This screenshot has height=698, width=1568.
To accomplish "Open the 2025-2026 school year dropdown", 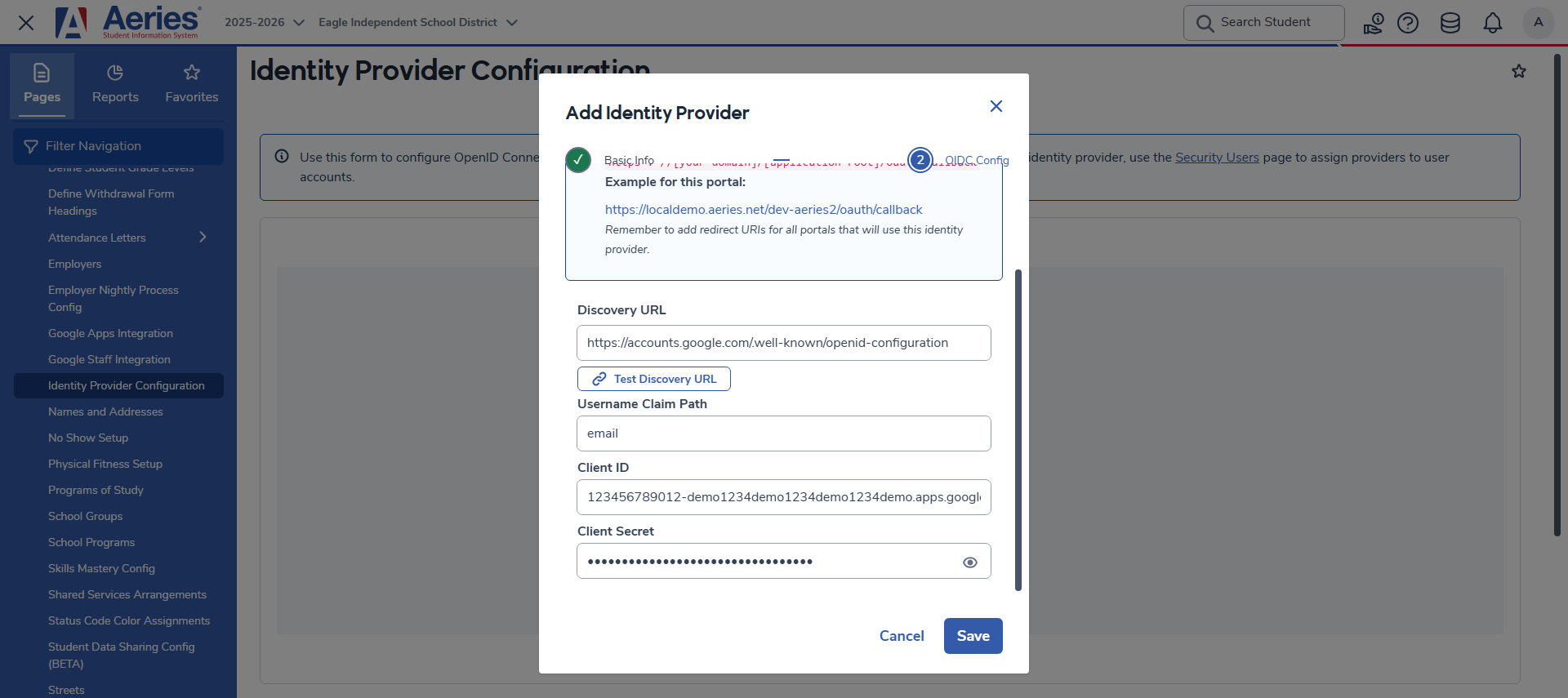I will [x=263, y=22].
